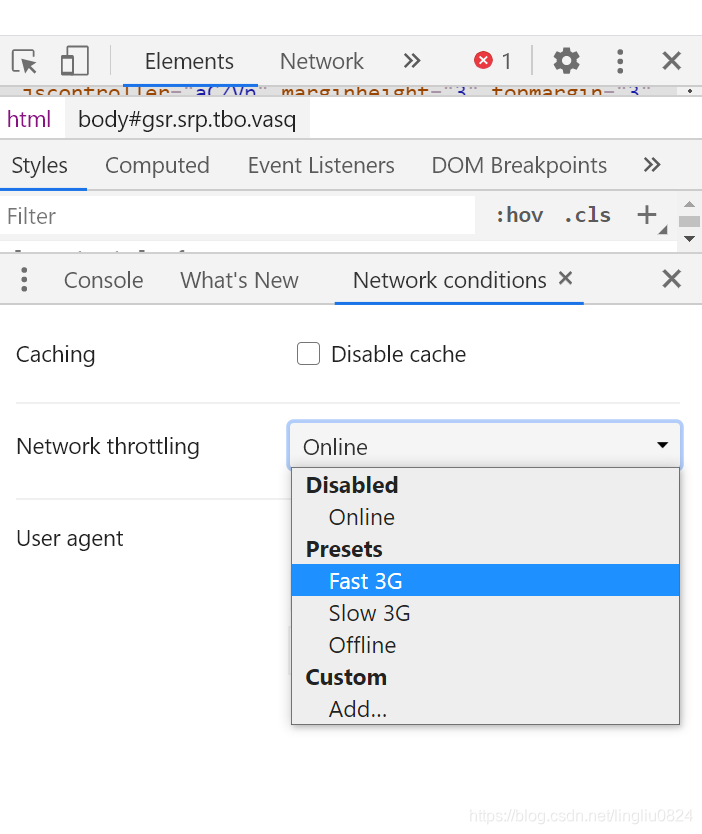Choose Add... custom throttling profile
Screen dimensions: 702x834
486,708
